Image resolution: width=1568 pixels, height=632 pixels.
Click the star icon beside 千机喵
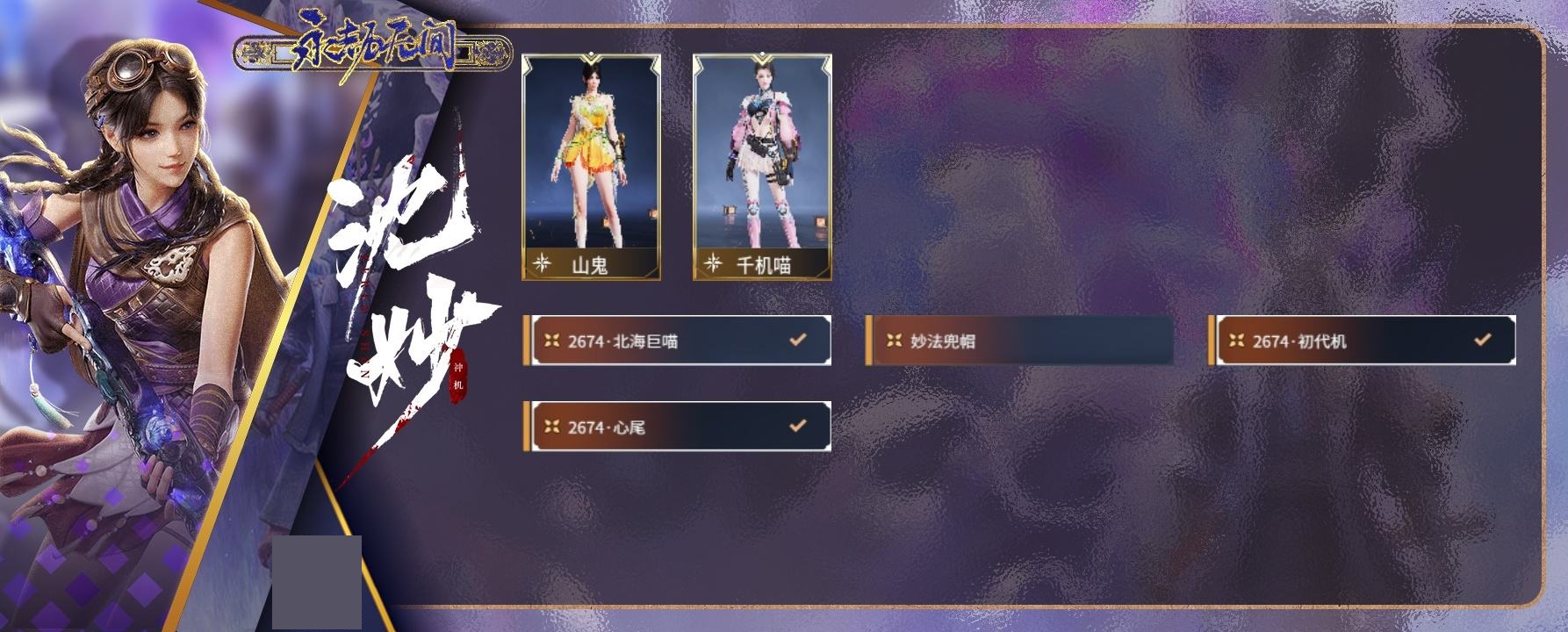pos(714,262)
